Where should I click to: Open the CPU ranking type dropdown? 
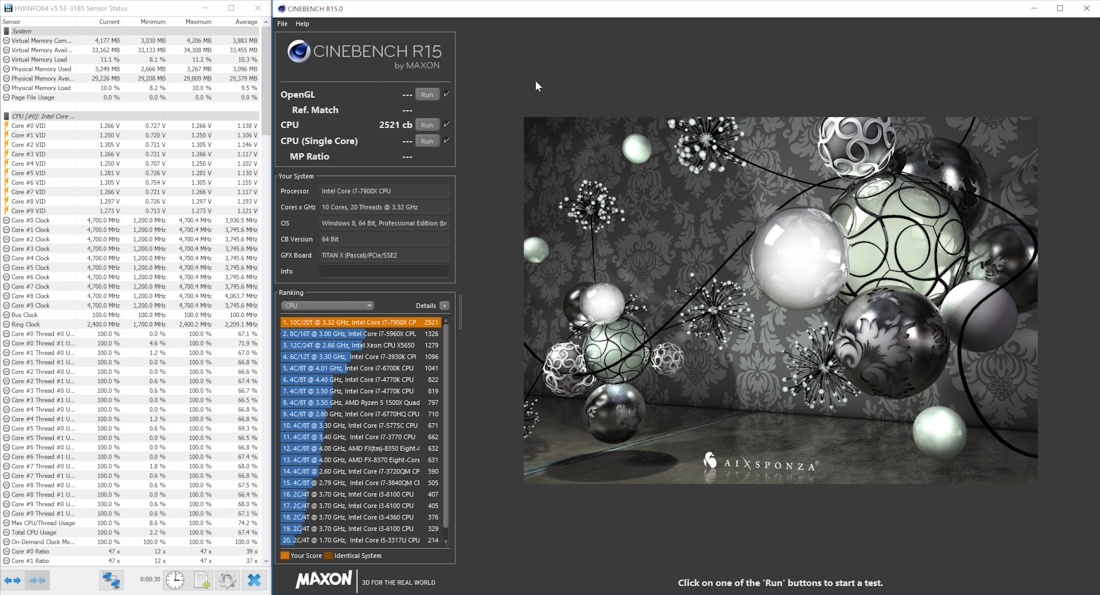tap(327, 306)
